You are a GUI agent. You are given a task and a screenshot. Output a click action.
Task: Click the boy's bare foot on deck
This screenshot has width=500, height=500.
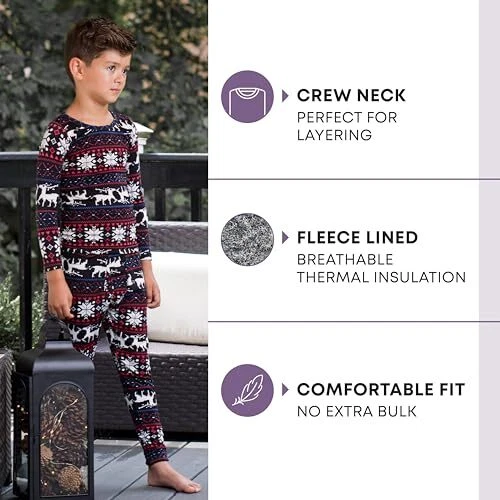coord(173,478)
